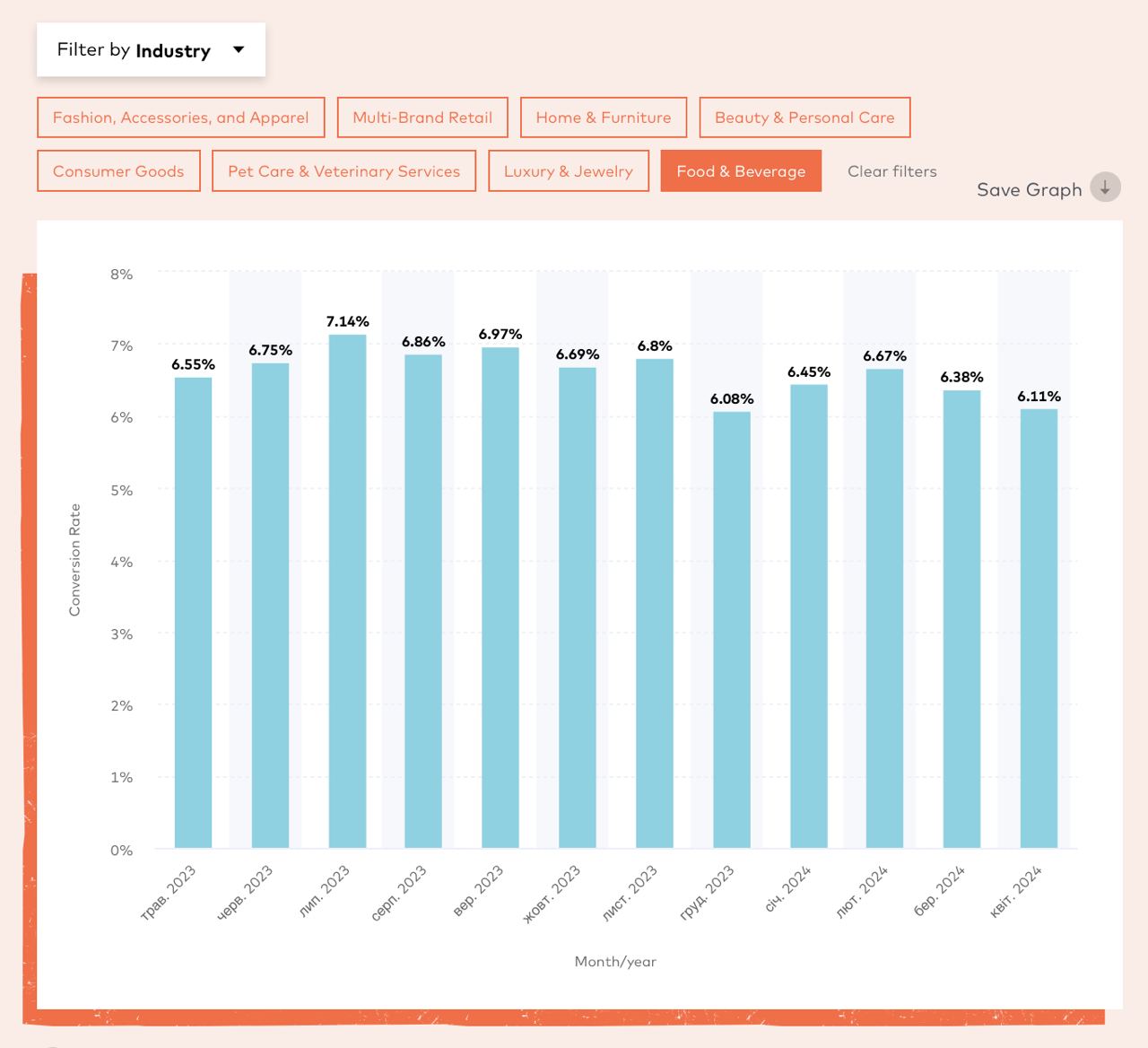
Task: Choose the Luxury & Jewelry filter
Action: tap(569, 171)
